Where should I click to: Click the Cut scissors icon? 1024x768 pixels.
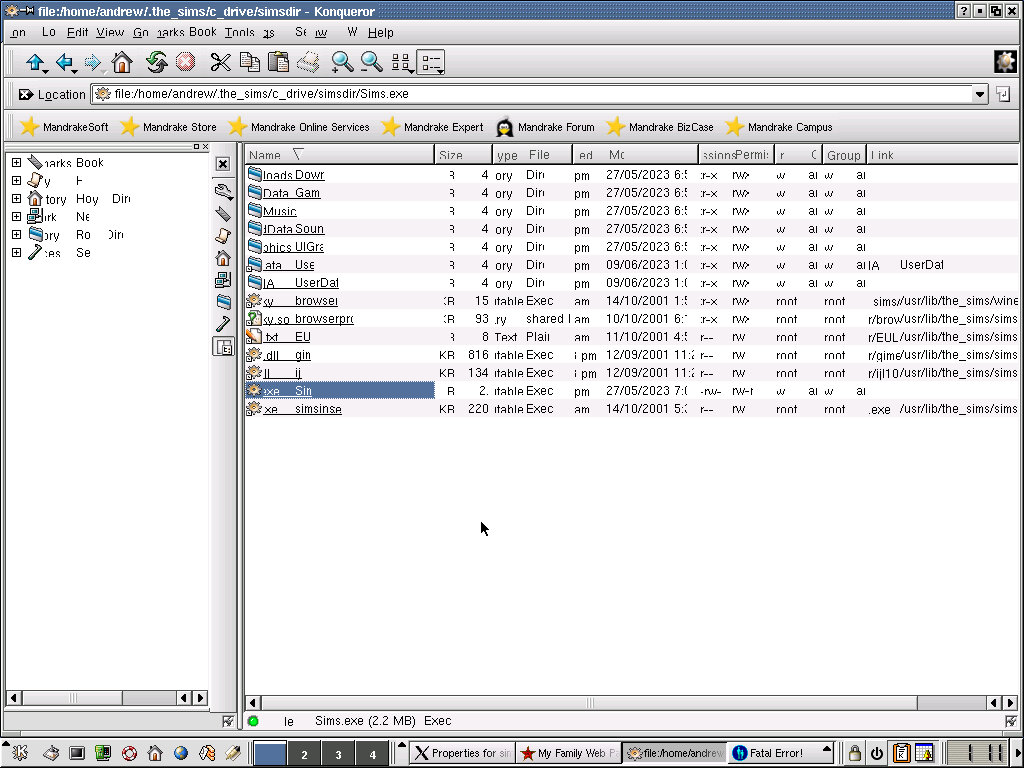click(220, 63)
